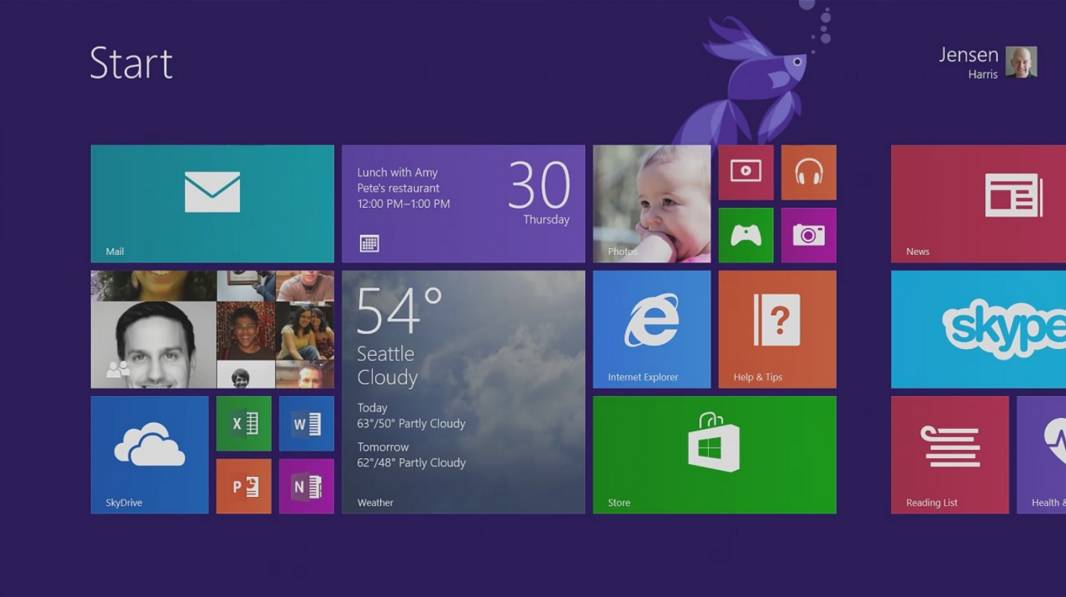Viewport: 1066px width, 597px height.
Task: Open the Xbox Games controller tile
Action: [746, 235]
